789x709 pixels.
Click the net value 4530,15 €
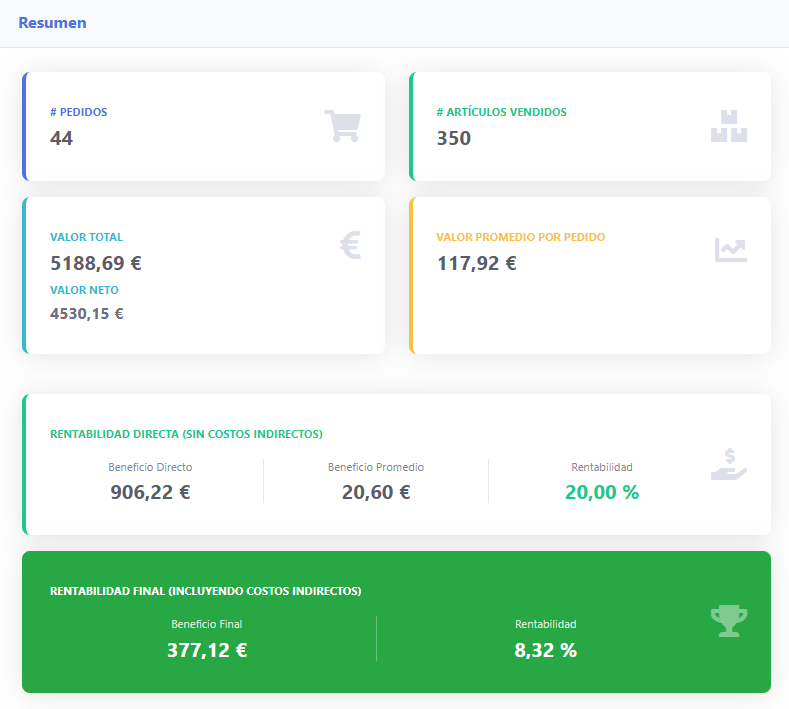[87, 313]
